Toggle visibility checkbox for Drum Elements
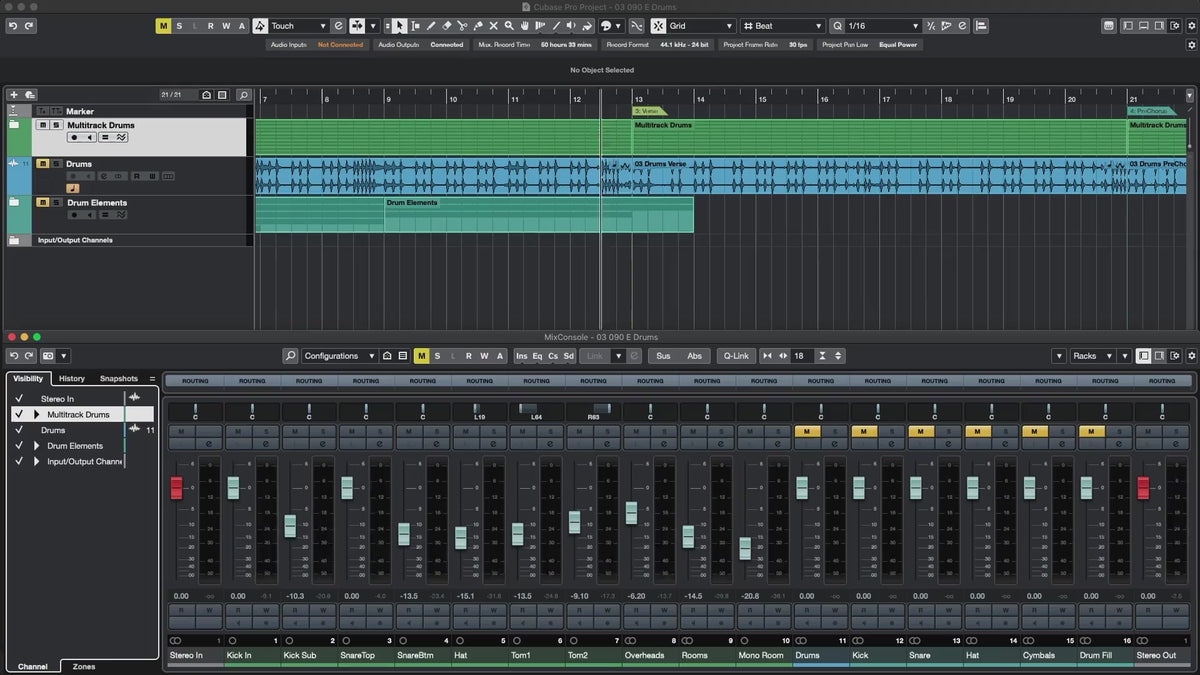This screenshot has width=1200, height=675. tap(18, 446)
